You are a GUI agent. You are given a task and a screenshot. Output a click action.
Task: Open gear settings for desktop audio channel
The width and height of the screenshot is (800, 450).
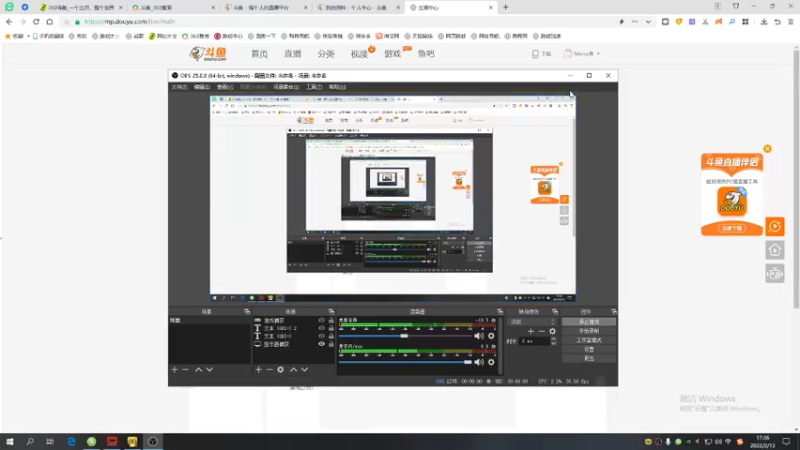point(491,336)
